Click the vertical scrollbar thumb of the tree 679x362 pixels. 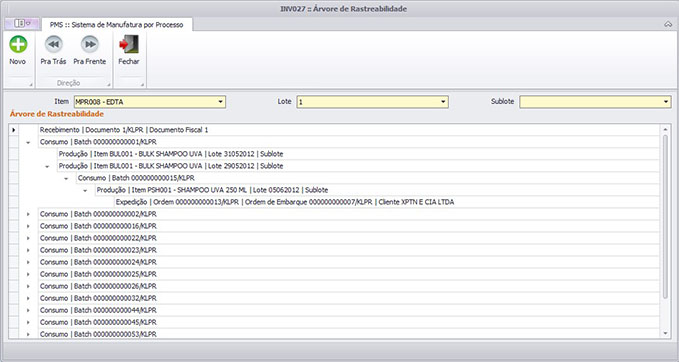(666, 217)
